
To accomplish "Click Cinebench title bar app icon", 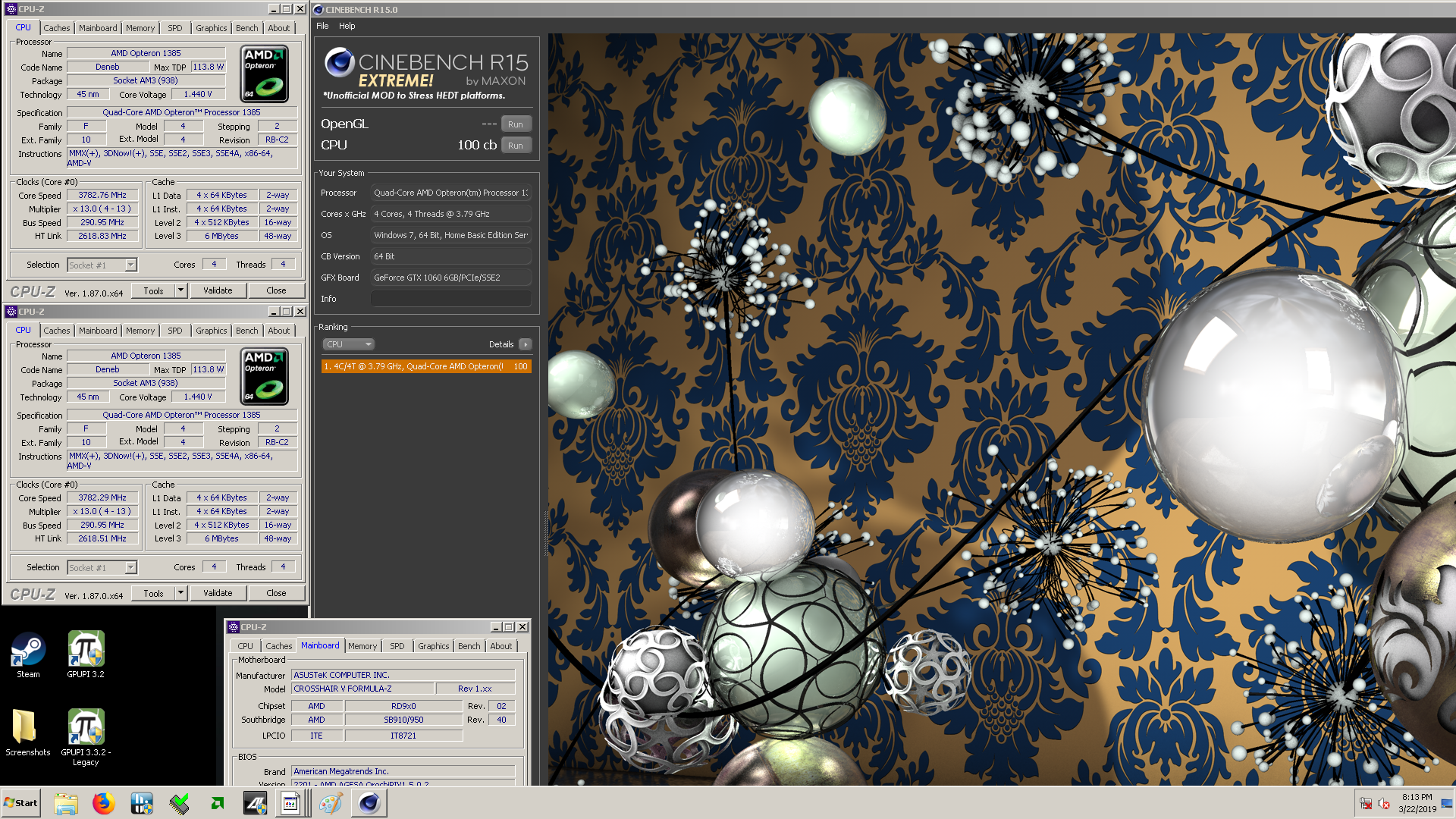I will 318,10.
